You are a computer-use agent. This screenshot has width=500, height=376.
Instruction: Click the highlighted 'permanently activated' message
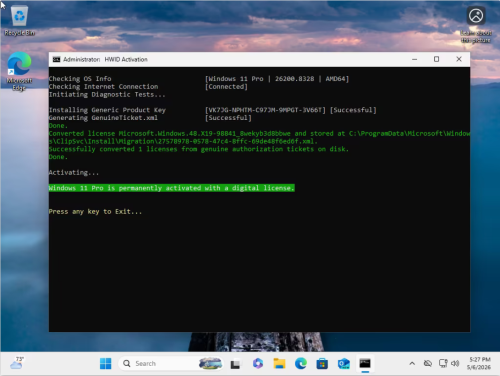click(x=172, y=188)
